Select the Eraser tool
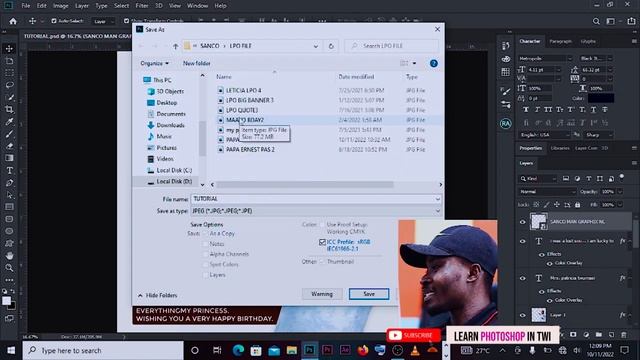Screen dimensions: 640x360 [9, 146]
